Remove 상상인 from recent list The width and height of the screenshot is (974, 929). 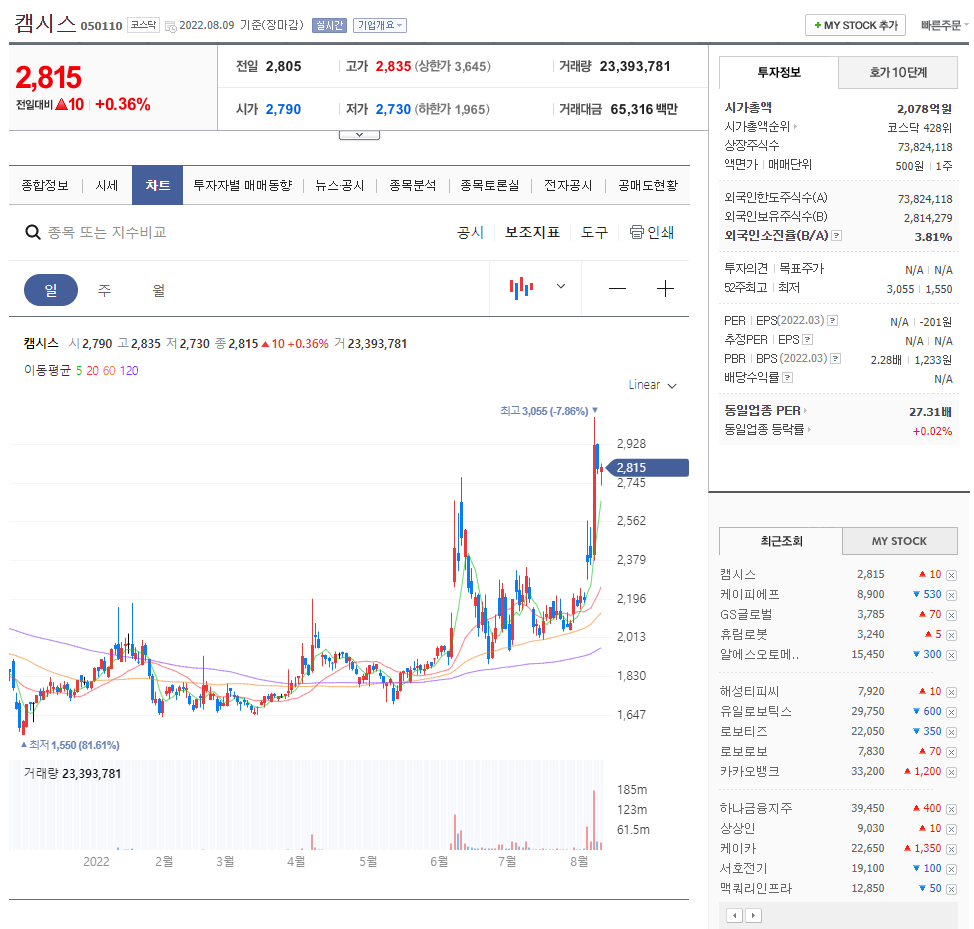[x=951, y=828]
